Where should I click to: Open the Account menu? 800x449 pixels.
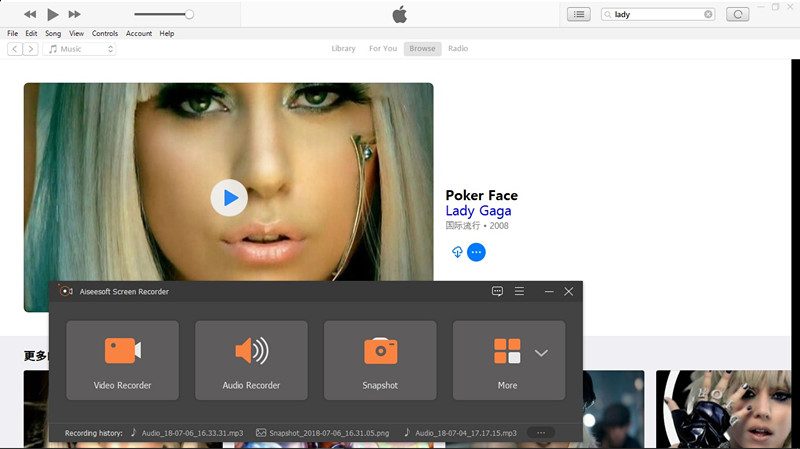click(x=139, y=33)
